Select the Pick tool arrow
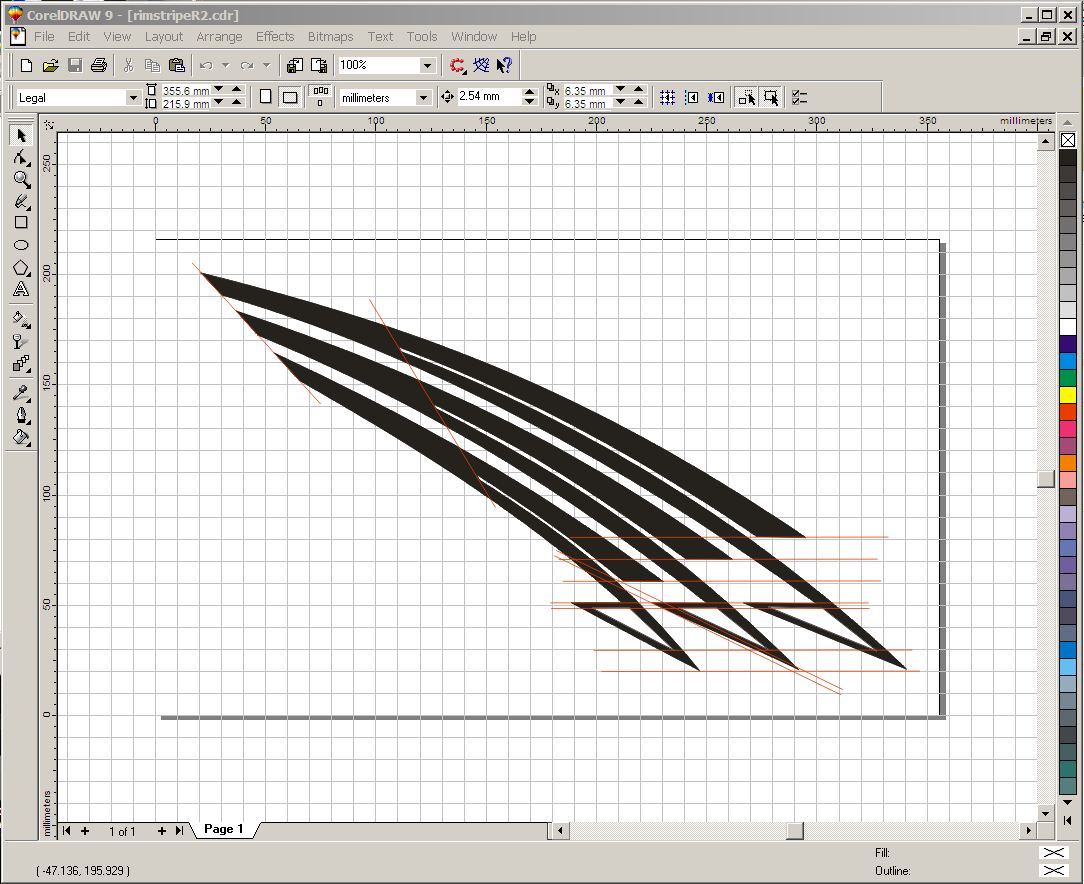The image size is (1084, 884). coord(21,135)
